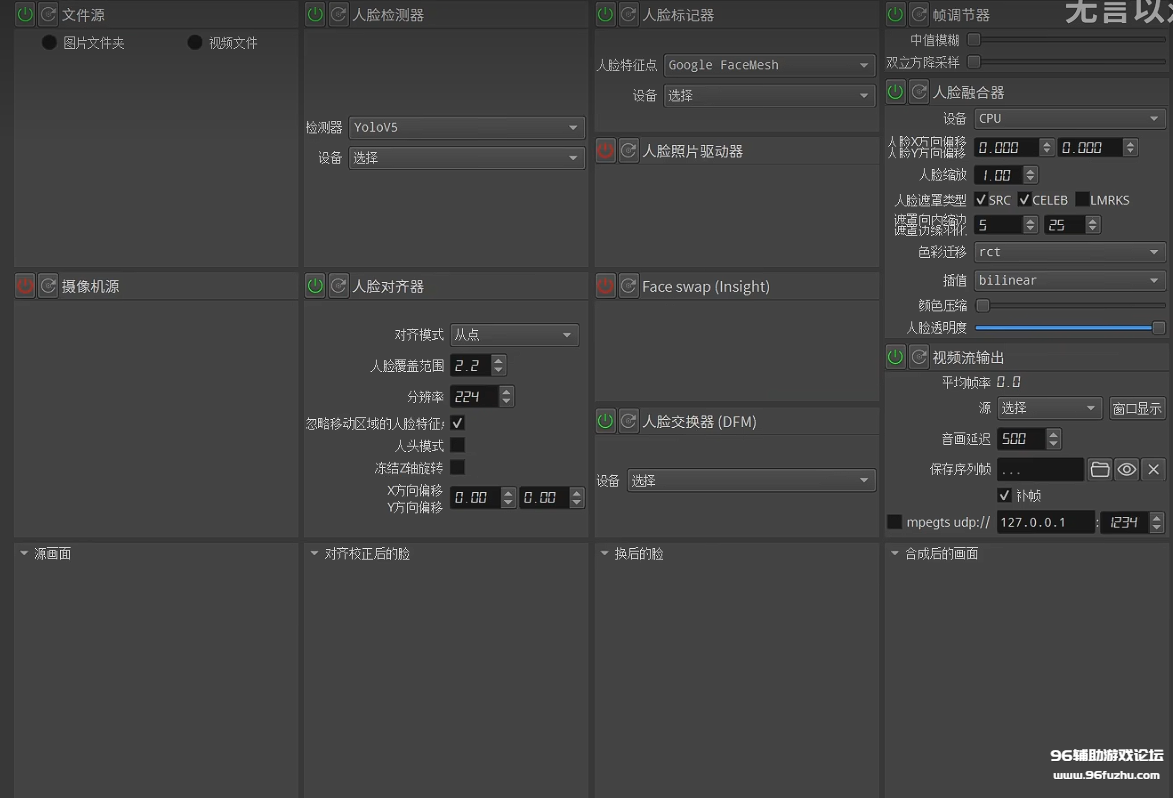Viewport: 1173px width, 798px height.
Task: Enable the LMRKS mask checkbox
Action: pos(1082,199)
